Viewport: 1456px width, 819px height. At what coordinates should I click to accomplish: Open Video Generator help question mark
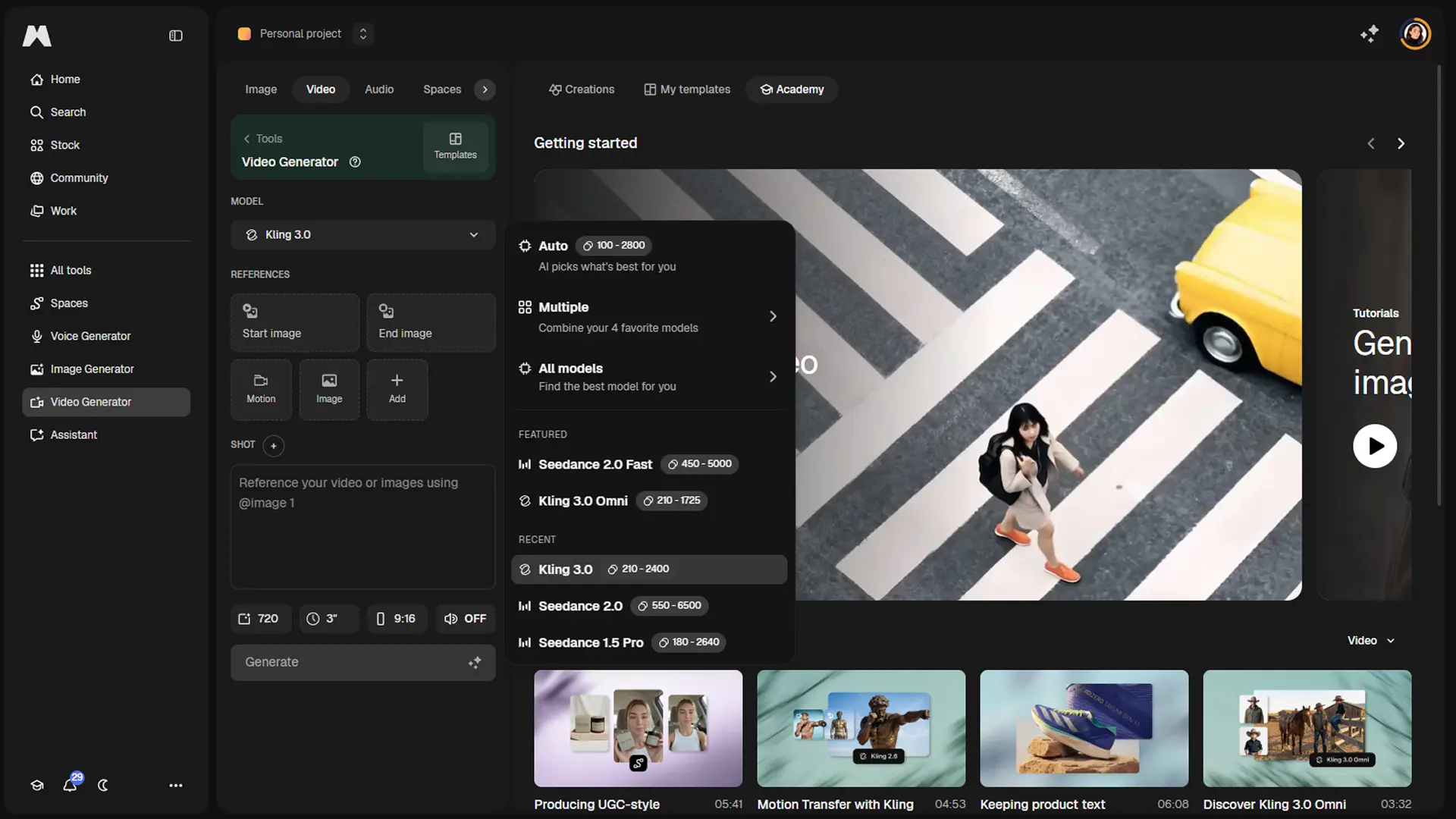point(355,162)
